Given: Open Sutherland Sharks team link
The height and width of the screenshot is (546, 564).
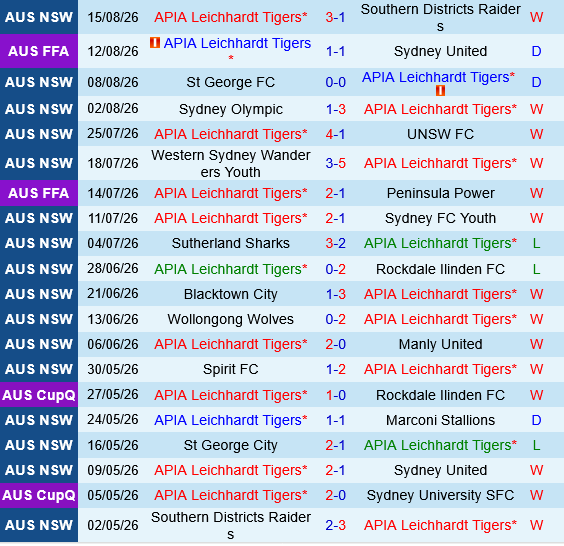Looking at the screenshot, I should (231, 244).
